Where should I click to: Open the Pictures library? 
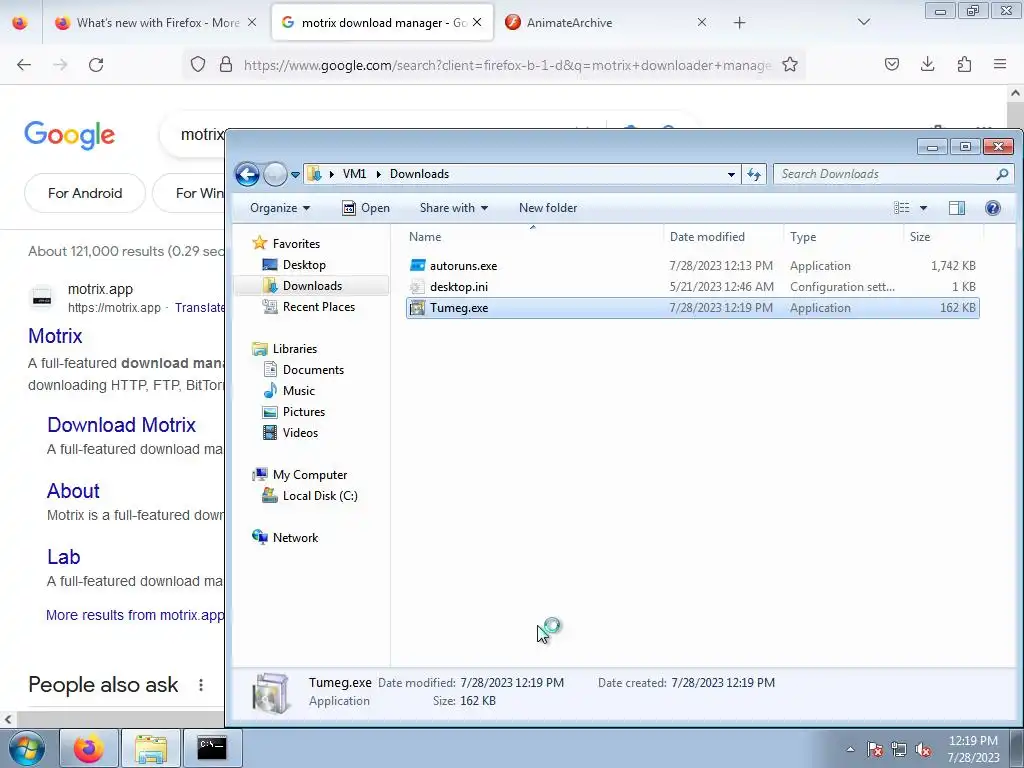[x=304, y=411]
